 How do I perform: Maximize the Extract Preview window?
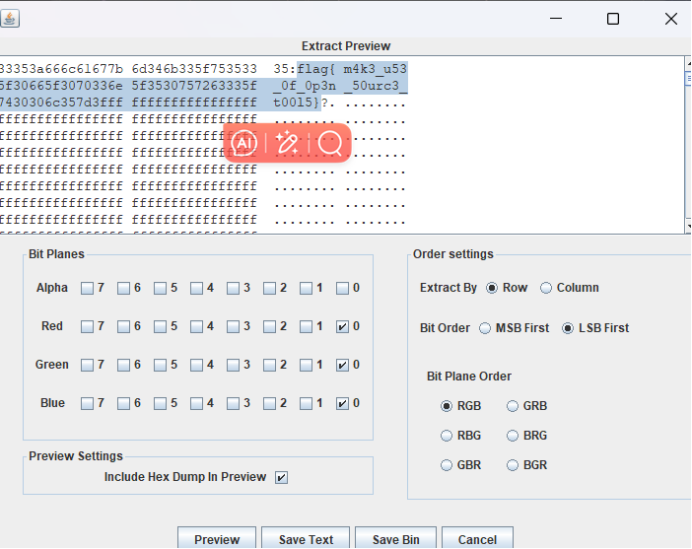613,19
